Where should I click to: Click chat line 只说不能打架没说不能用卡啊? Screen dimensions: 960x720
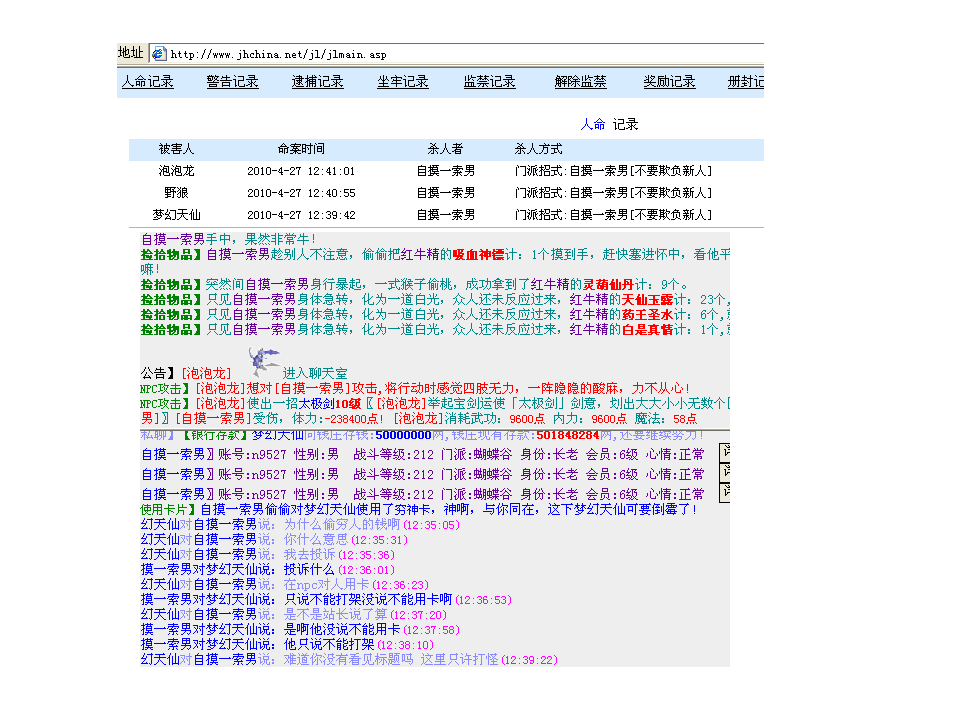click(x=368, y=599)
